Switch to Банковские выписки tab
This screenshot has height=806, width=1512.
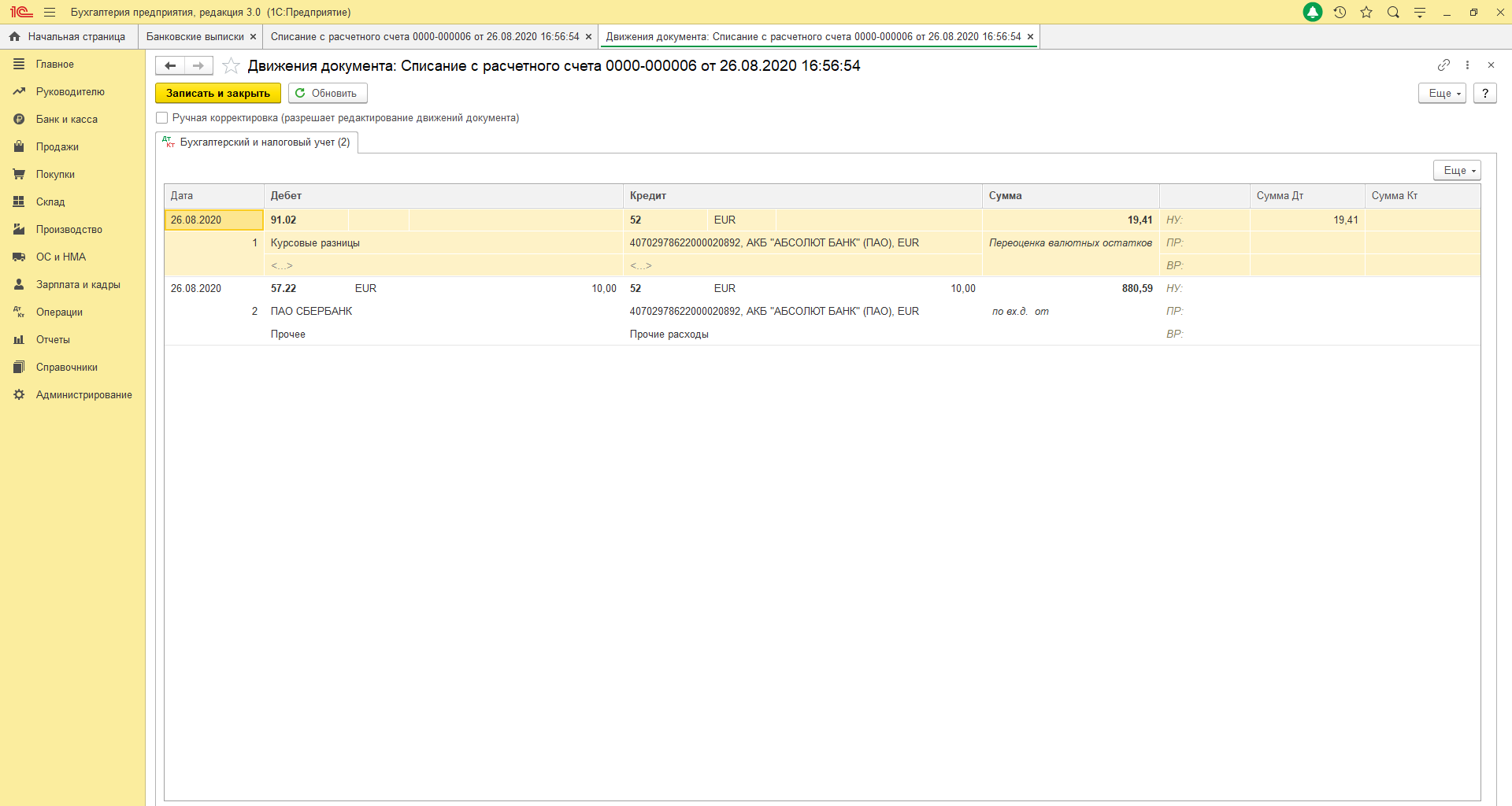[195, 37]
